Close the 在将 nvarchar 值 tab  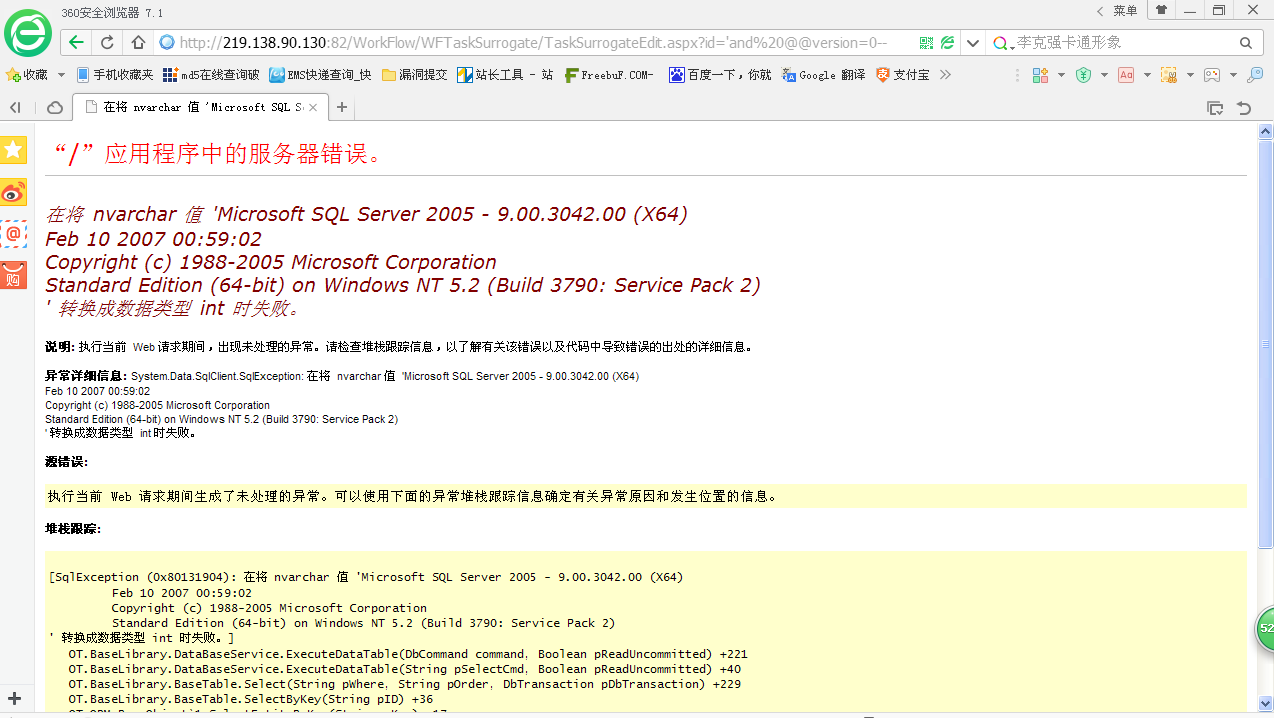313,107
